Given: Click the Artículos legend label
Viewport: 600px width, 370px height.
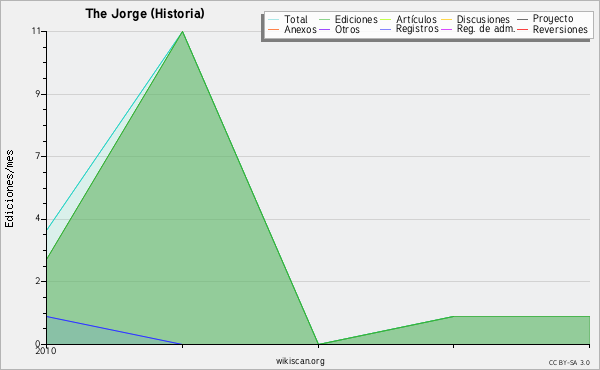Looking at the screenshot, I should (416, 19).
